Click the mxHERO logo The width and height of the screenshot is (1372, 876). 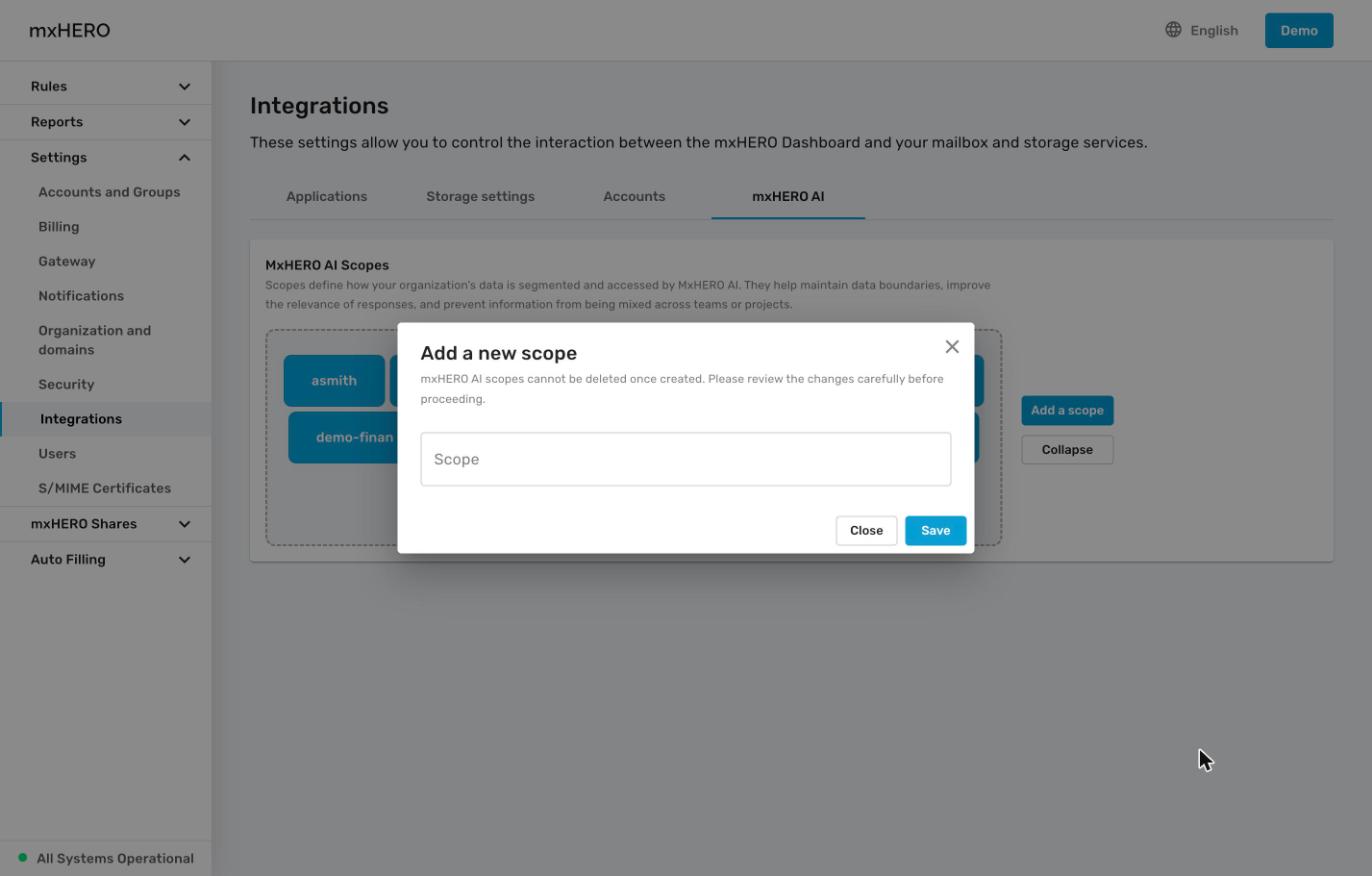coord(70,30)
